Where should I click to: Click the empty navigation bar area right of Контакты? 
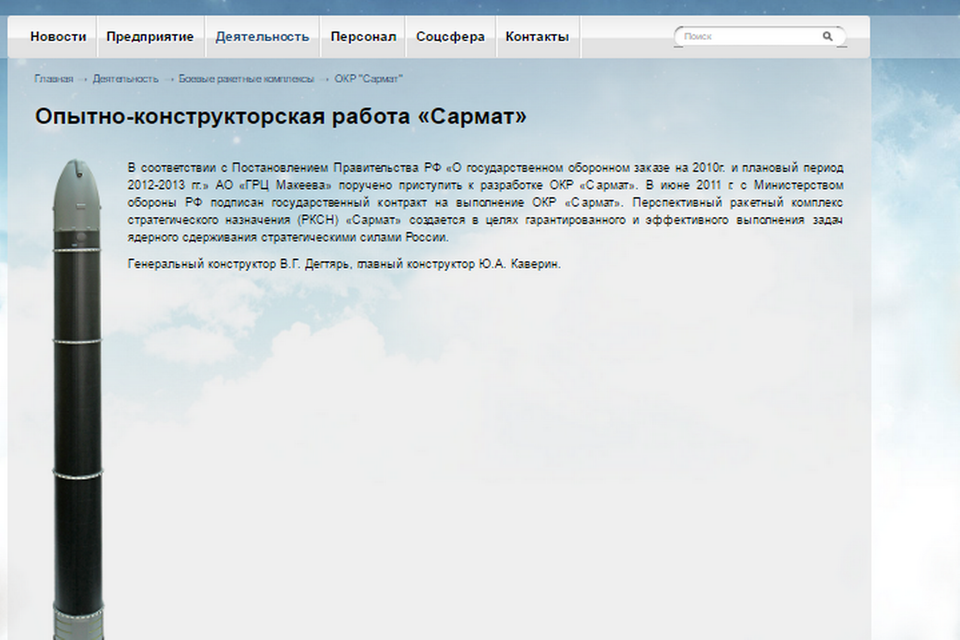(x=625, y=37)
